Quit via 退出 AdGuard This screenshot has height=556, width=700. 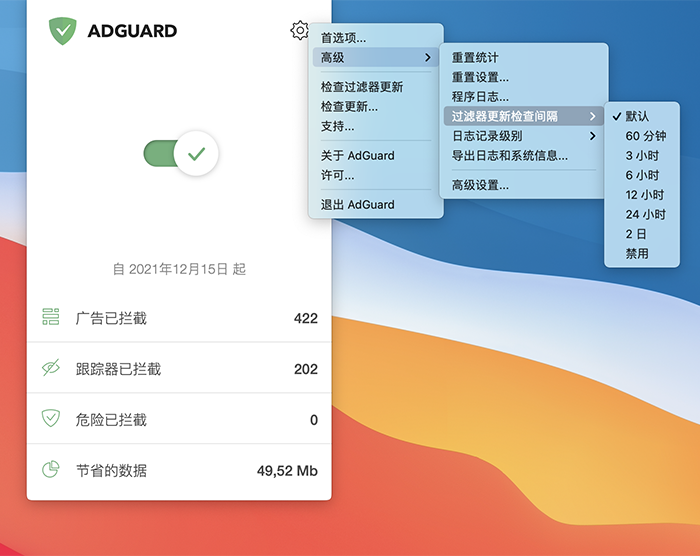[376, 205]
